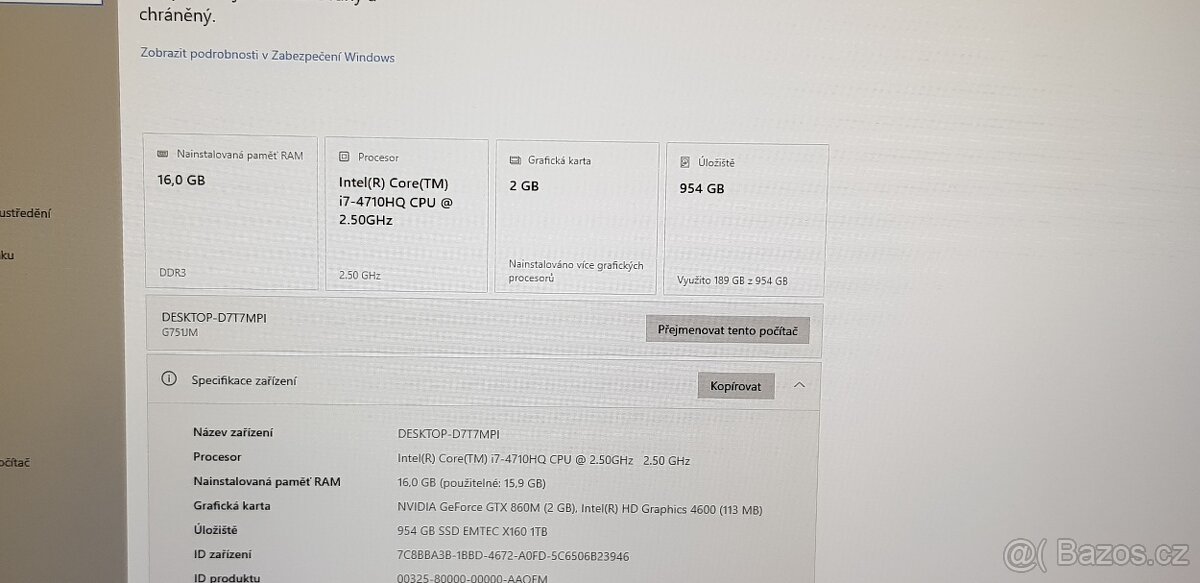
Task: Click the drive icon beside Úložiště
Action: click(685, 162)
